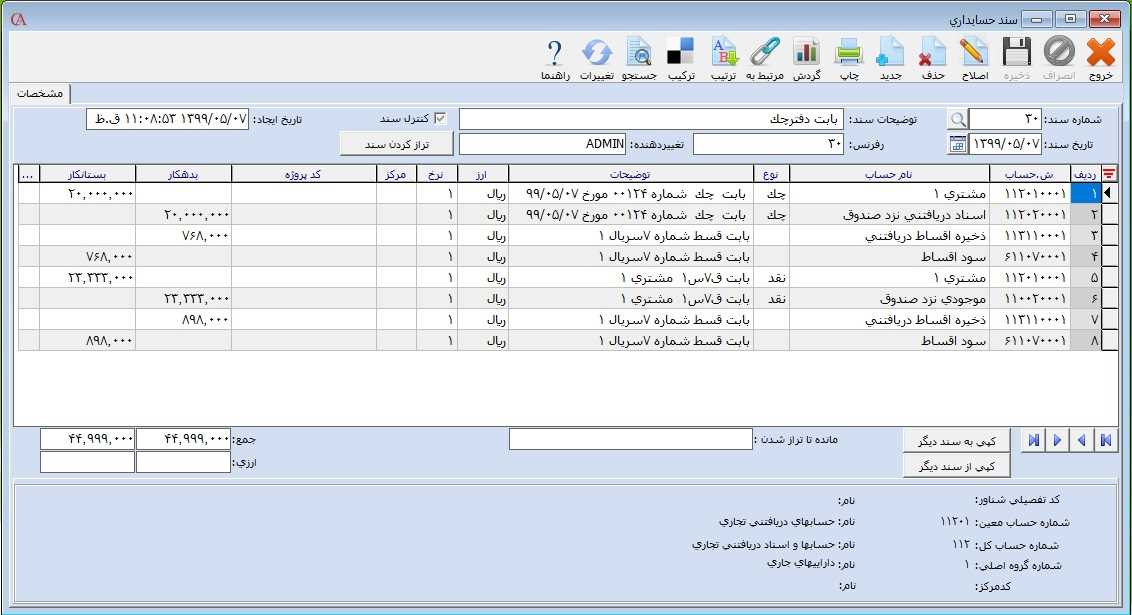The image size is (1132, 615).
Task: Select the مشخصات tab
Action: [41, 93]
